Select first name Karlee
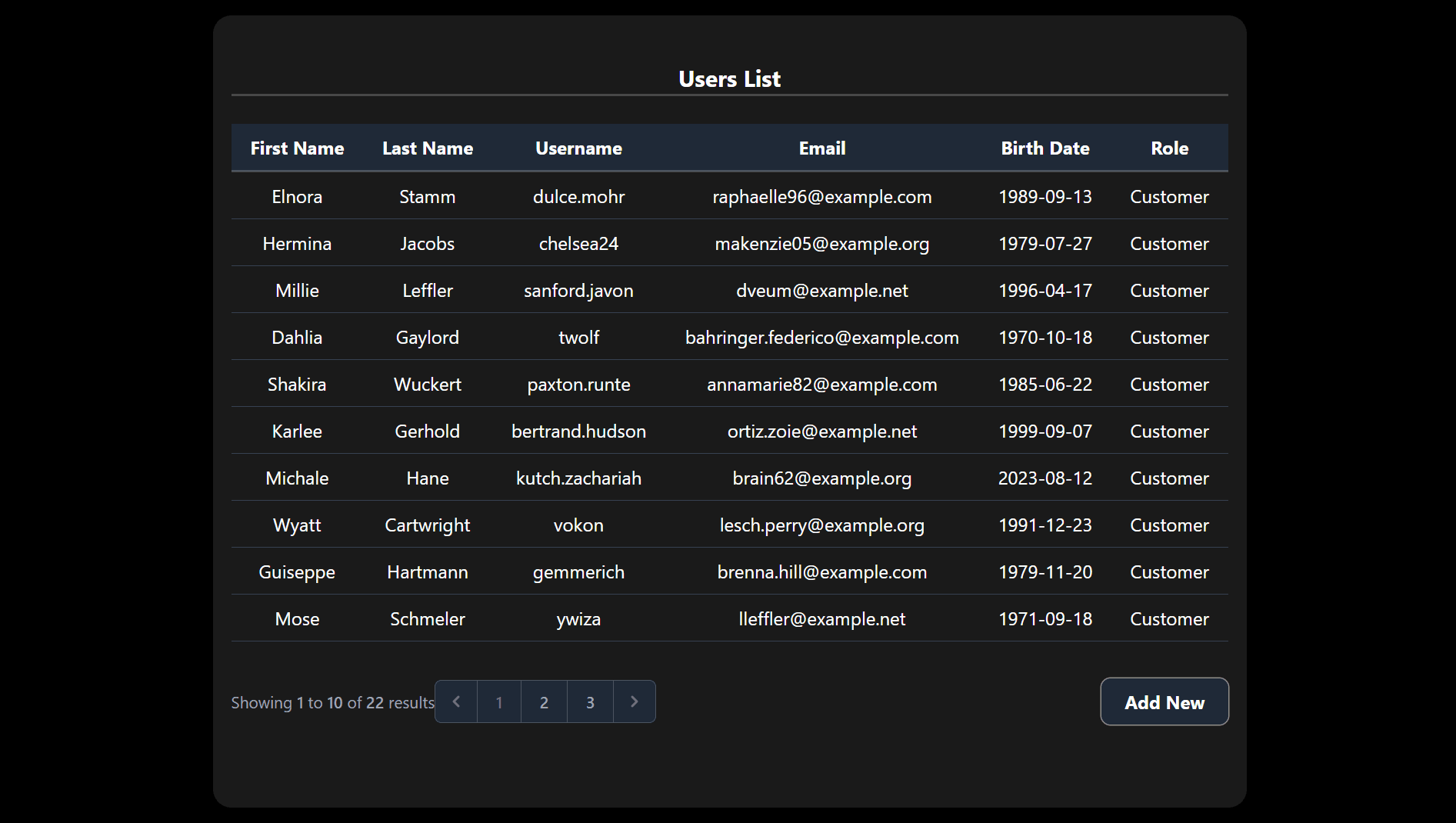This screenshot has height=823, width=1456. click(297, 431)
